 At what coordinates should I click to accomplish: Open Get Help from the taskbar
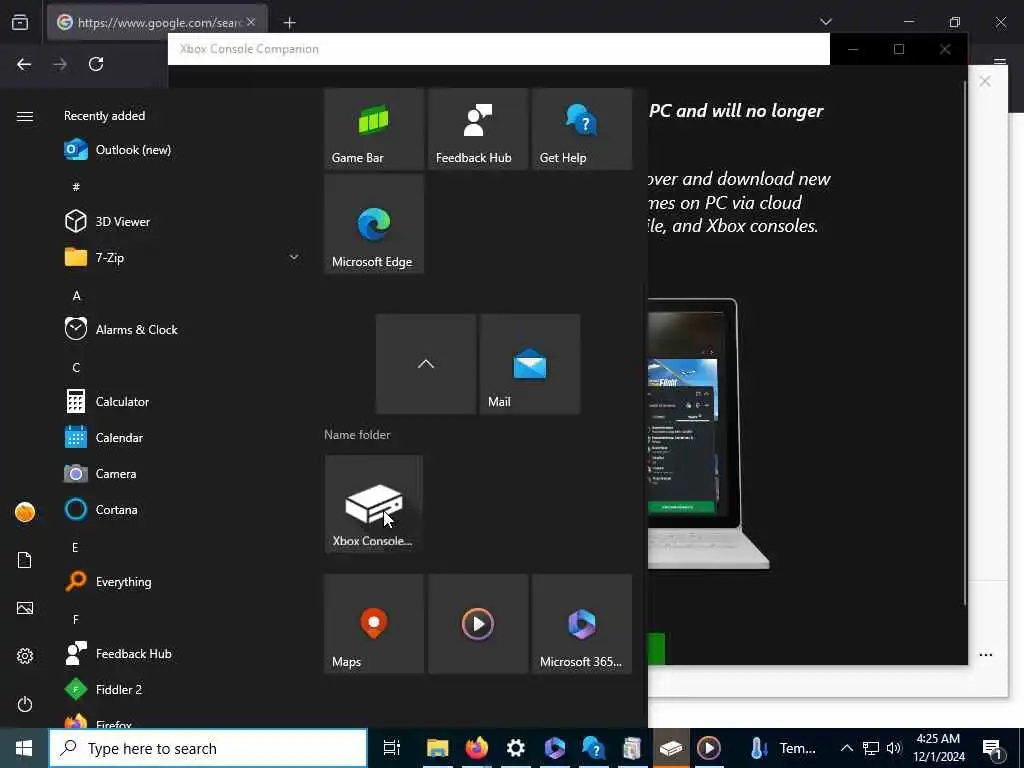point(594,748)
